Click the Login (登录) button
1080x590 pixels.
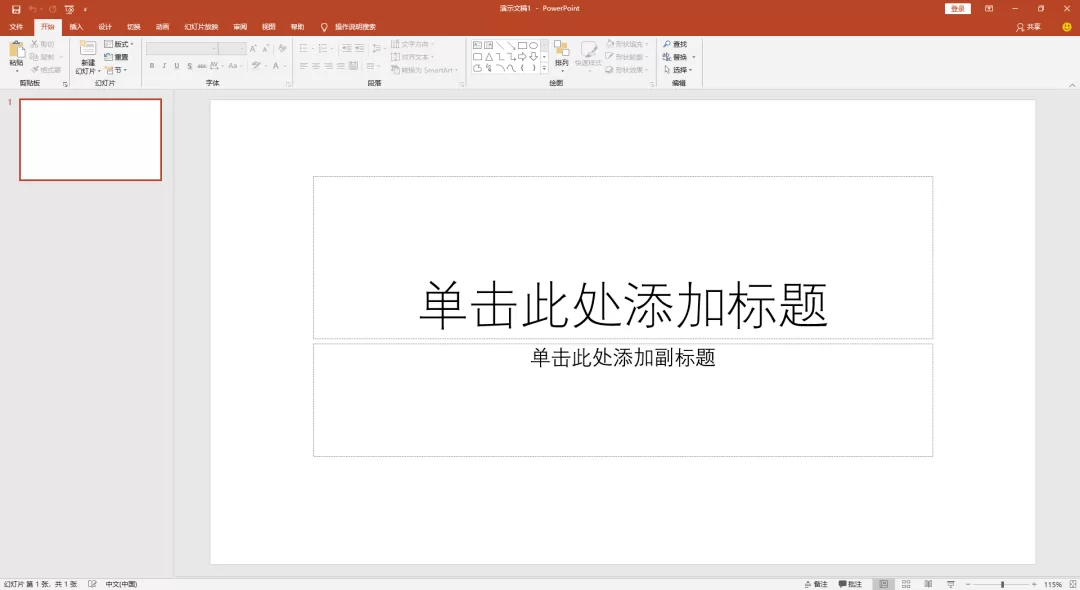[x=957, y=8]
